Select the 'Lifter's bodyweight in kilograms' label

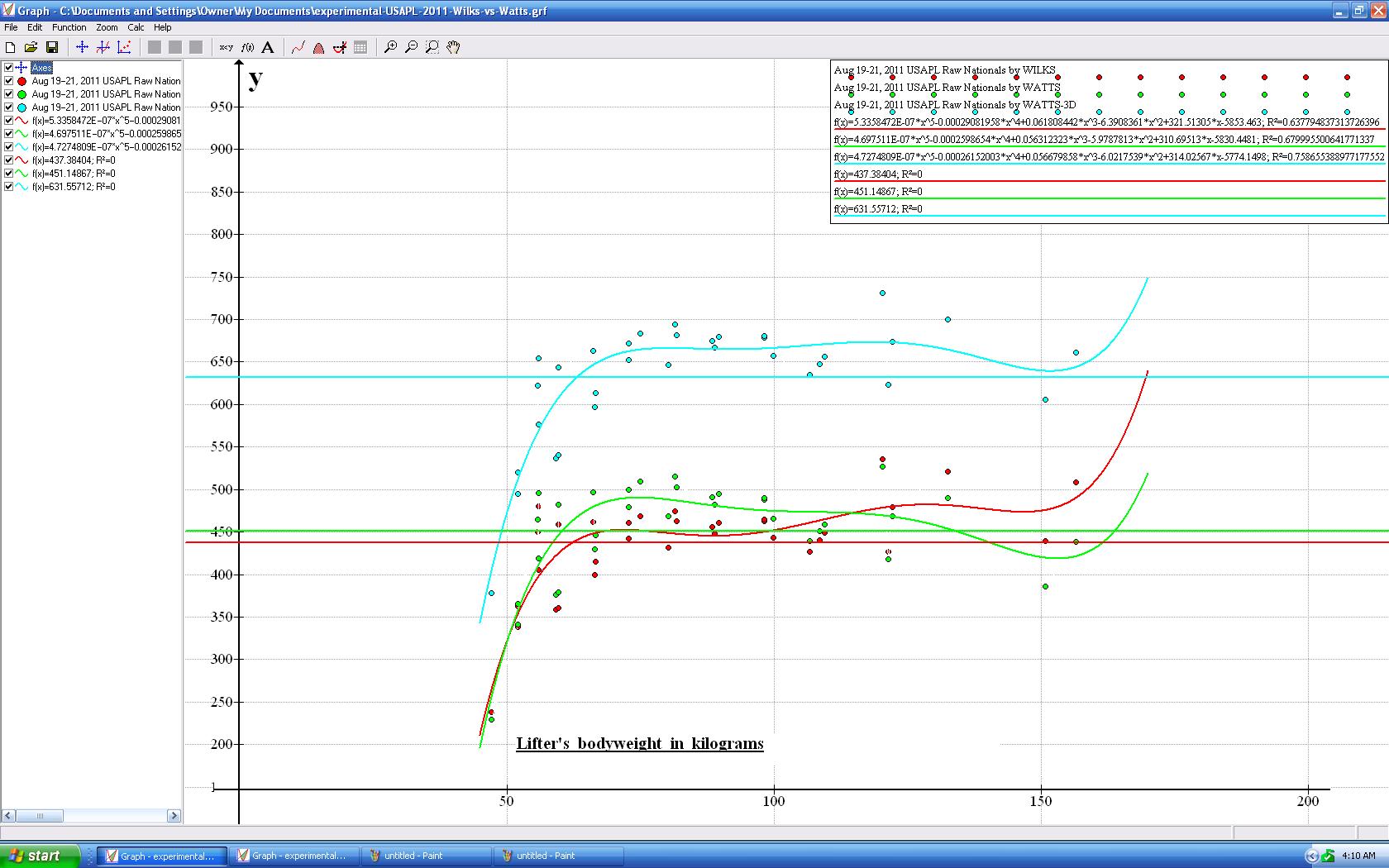[640, 743]
